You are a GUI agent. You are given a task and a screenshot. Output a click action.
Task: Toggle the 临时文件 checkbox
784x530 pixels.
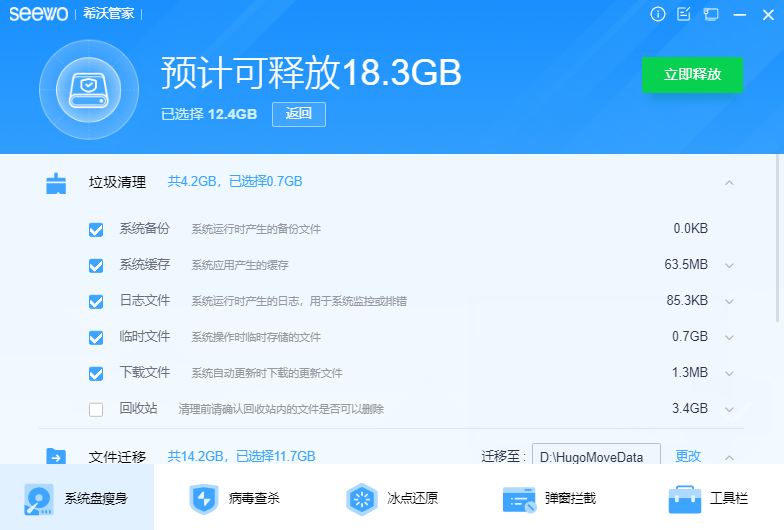(96, 337)
